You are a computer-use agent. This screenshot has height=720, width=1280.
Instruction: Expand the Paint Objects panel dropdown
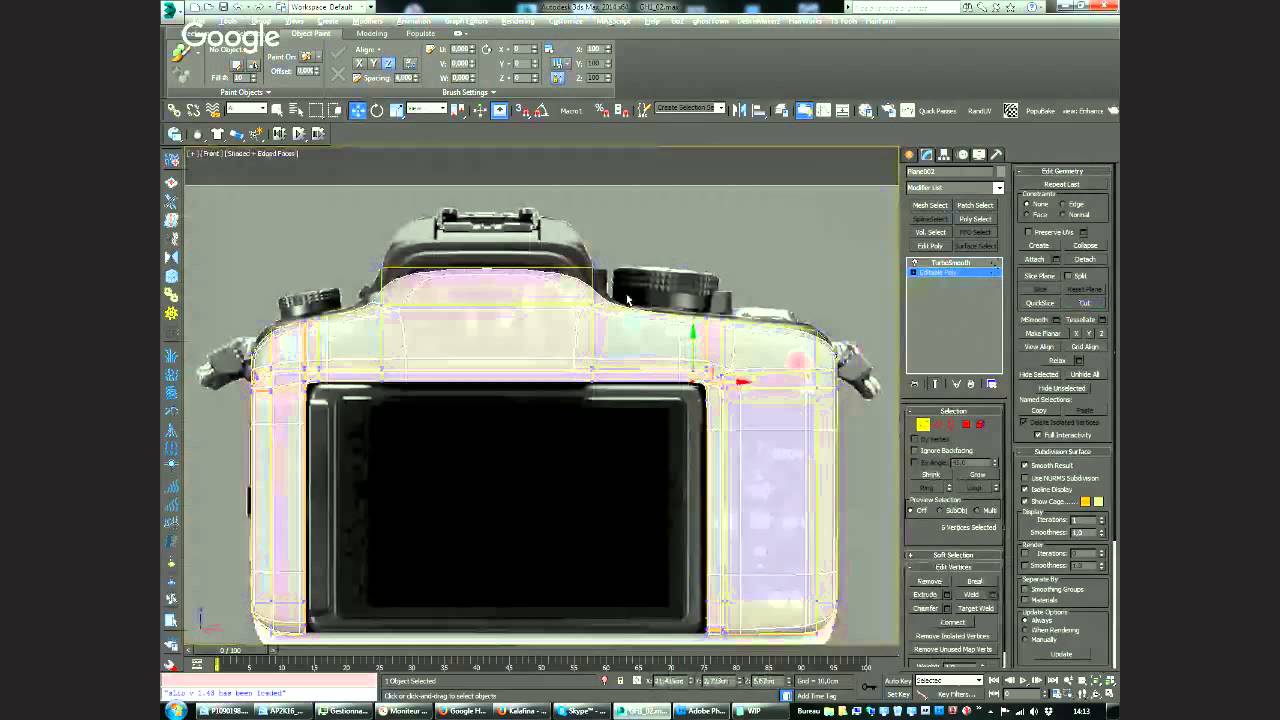point(245,92)
